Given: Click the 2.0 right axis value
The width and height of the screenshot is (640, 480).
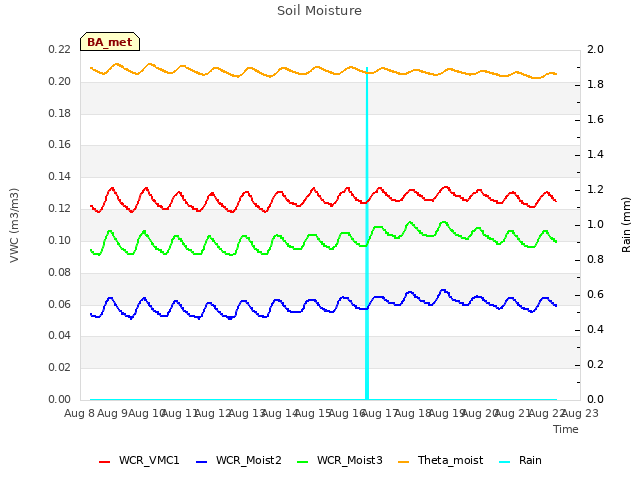Looking at the screenshot, I should 595,49.
